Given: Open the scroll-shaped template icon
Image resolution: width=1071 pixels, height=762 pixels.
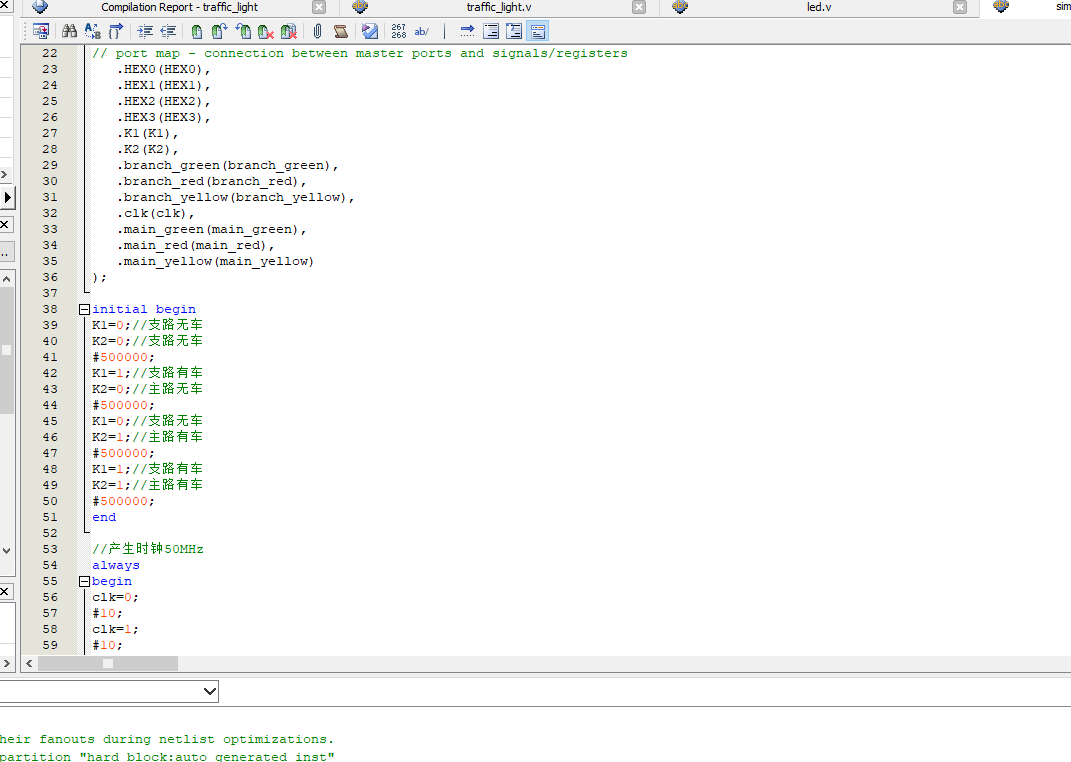Looking at the screenshot, I should [341, 31].
